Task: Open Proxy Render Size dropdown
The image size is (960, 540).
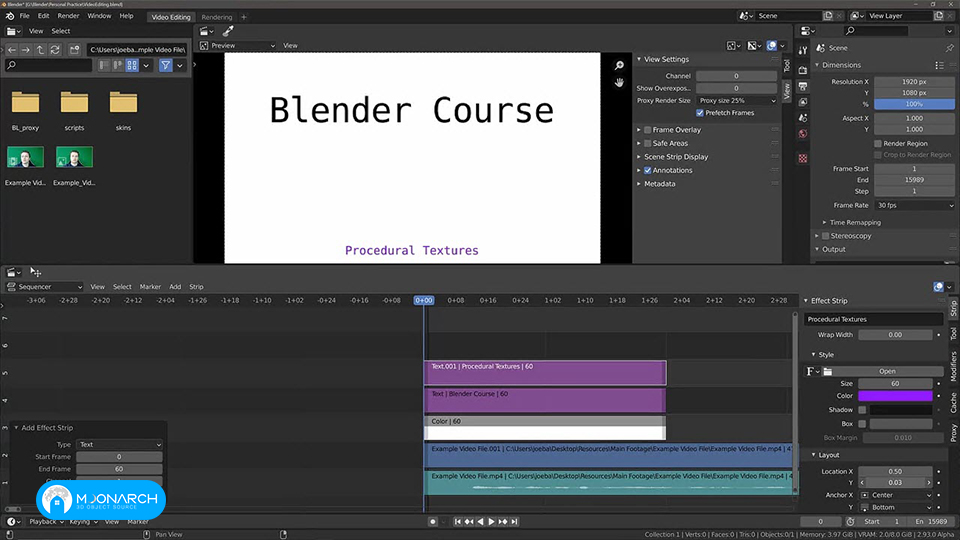Action: (x=737, y=100)
